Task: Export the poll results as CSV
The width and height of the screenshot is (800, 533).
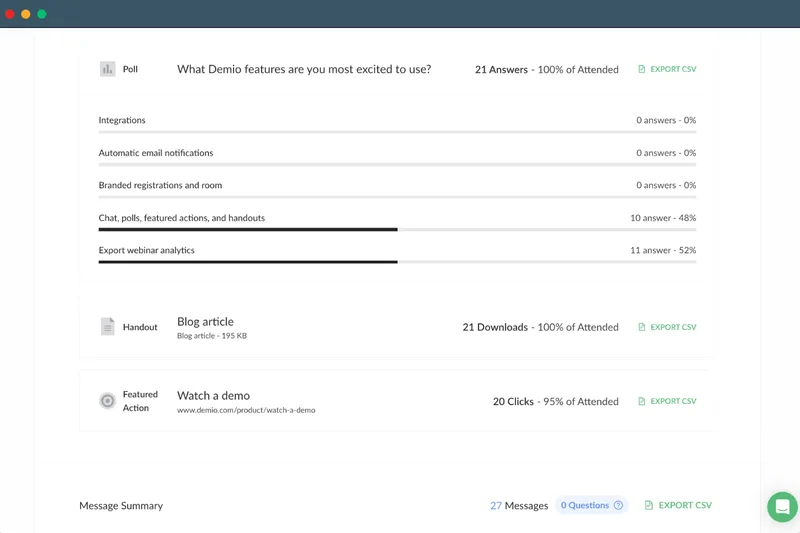Action: tap(673, 70)
